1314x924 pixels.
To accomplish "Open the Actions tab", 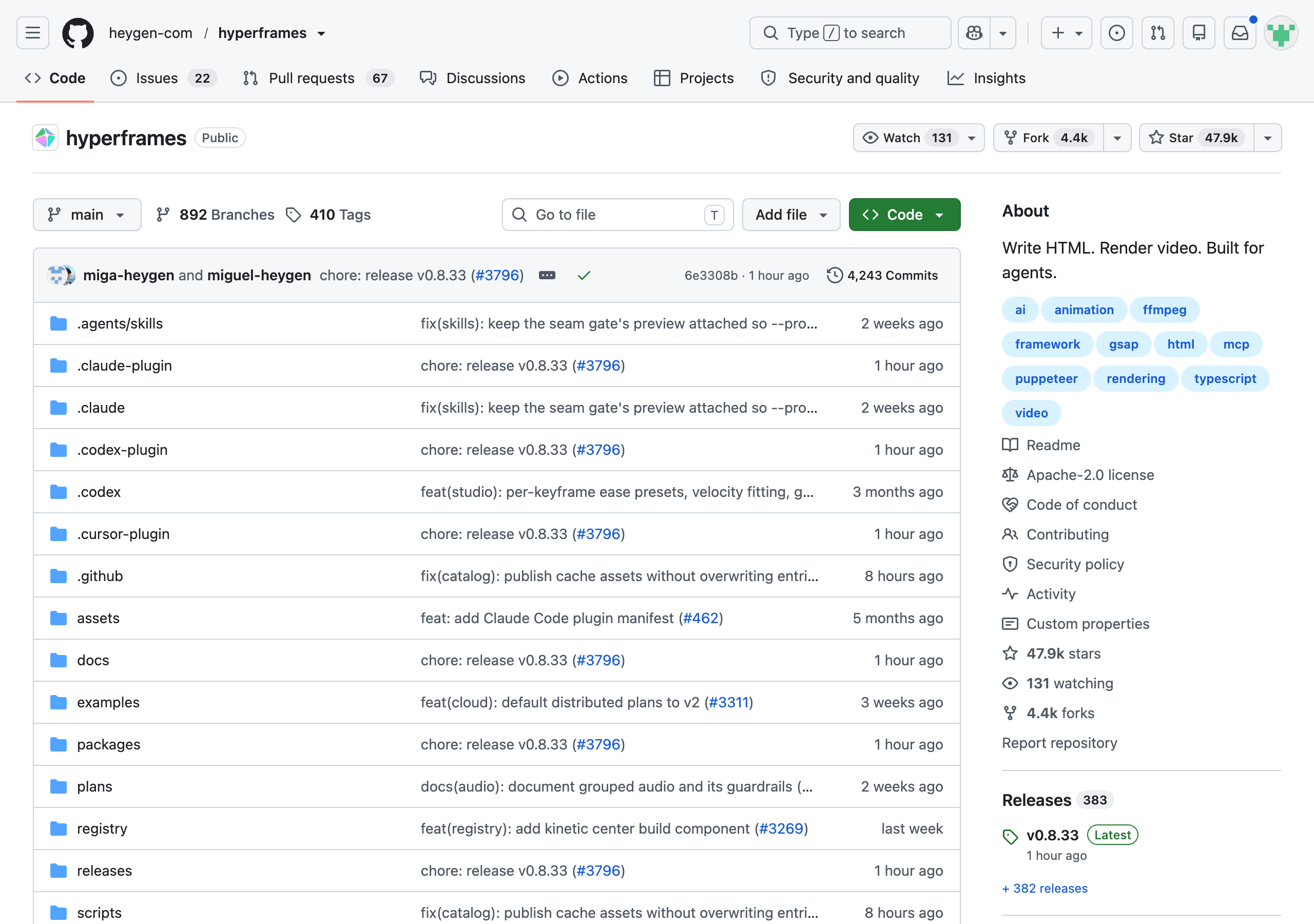I will [589, 78].
